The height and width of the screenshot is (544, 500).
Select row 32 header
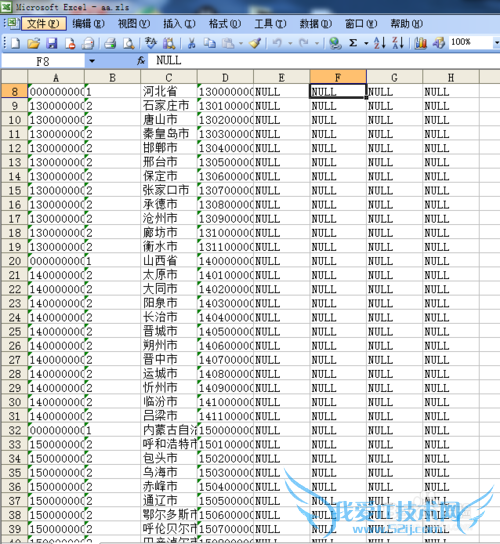[14, 430]
